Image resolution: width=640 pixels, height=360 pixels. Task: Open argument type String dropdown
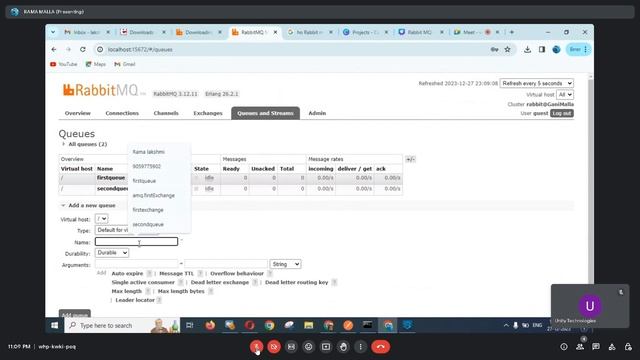pos(285,264)
